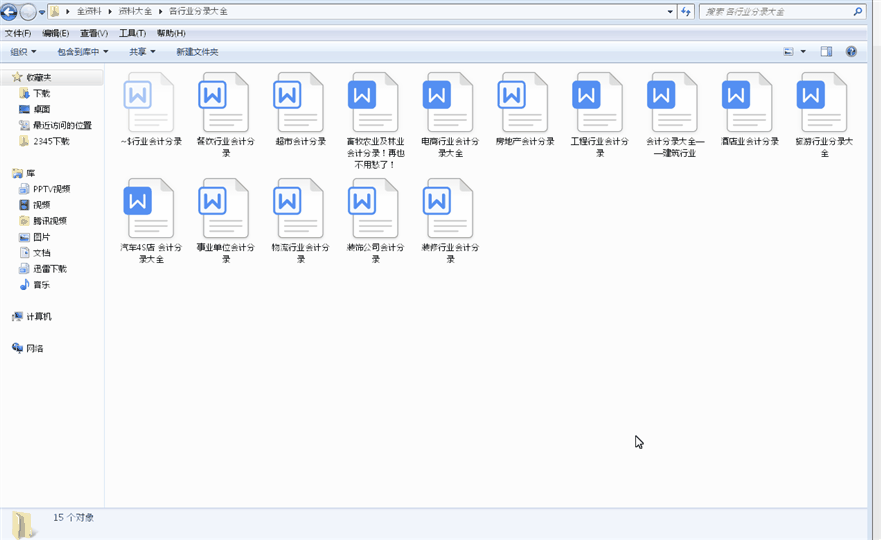Open the 帮助(H) menu
The width and height of the screenshot is (881, 540).
(171, 33)
